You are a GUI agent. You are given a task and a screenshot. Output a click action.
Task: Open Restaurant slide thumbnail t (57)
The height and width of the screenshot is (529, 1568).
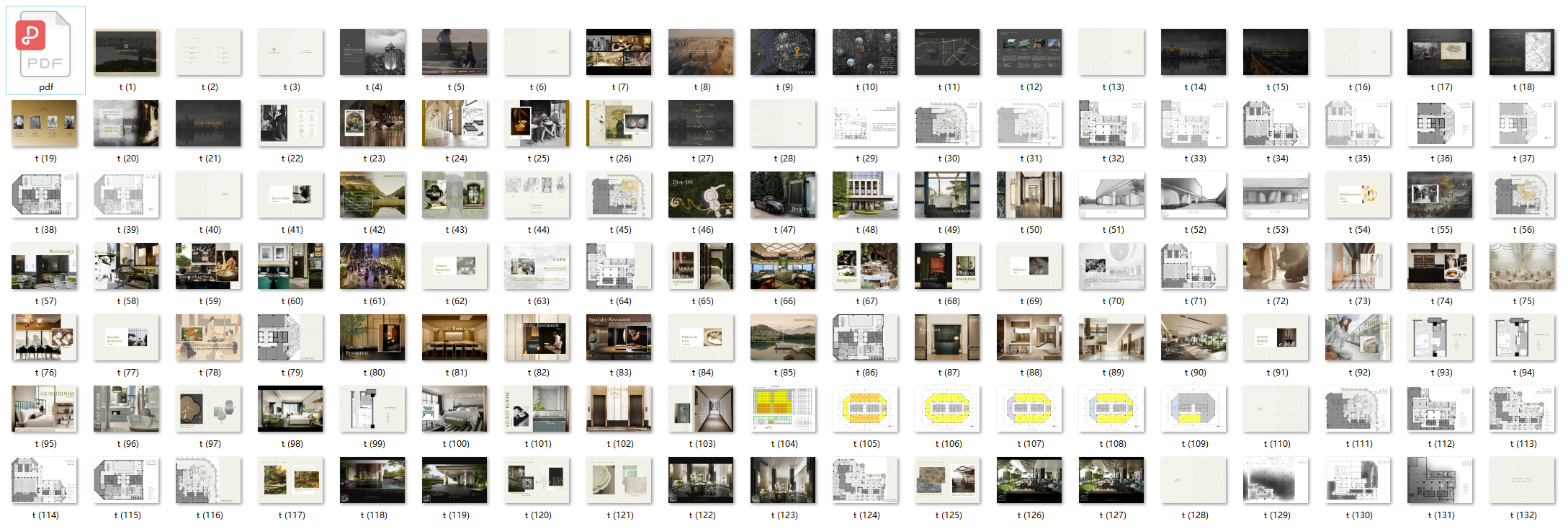45,267
